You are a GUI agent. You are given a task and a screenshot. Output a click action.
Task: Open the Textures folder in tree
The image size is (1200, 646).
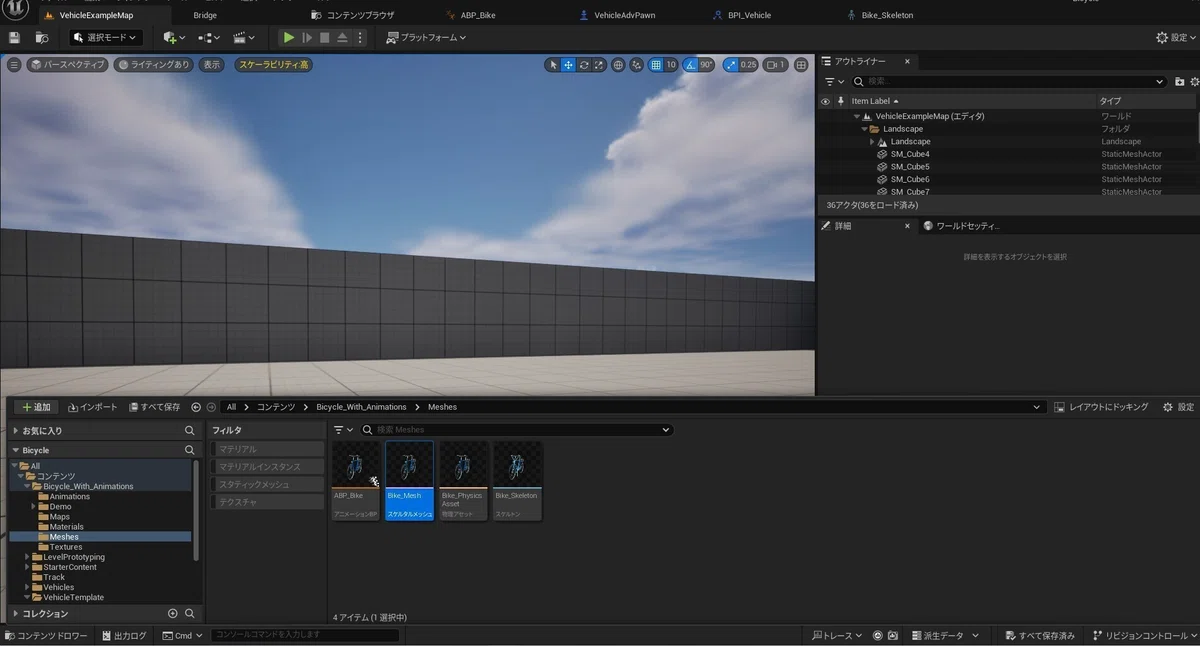click(x=66, y=547)
